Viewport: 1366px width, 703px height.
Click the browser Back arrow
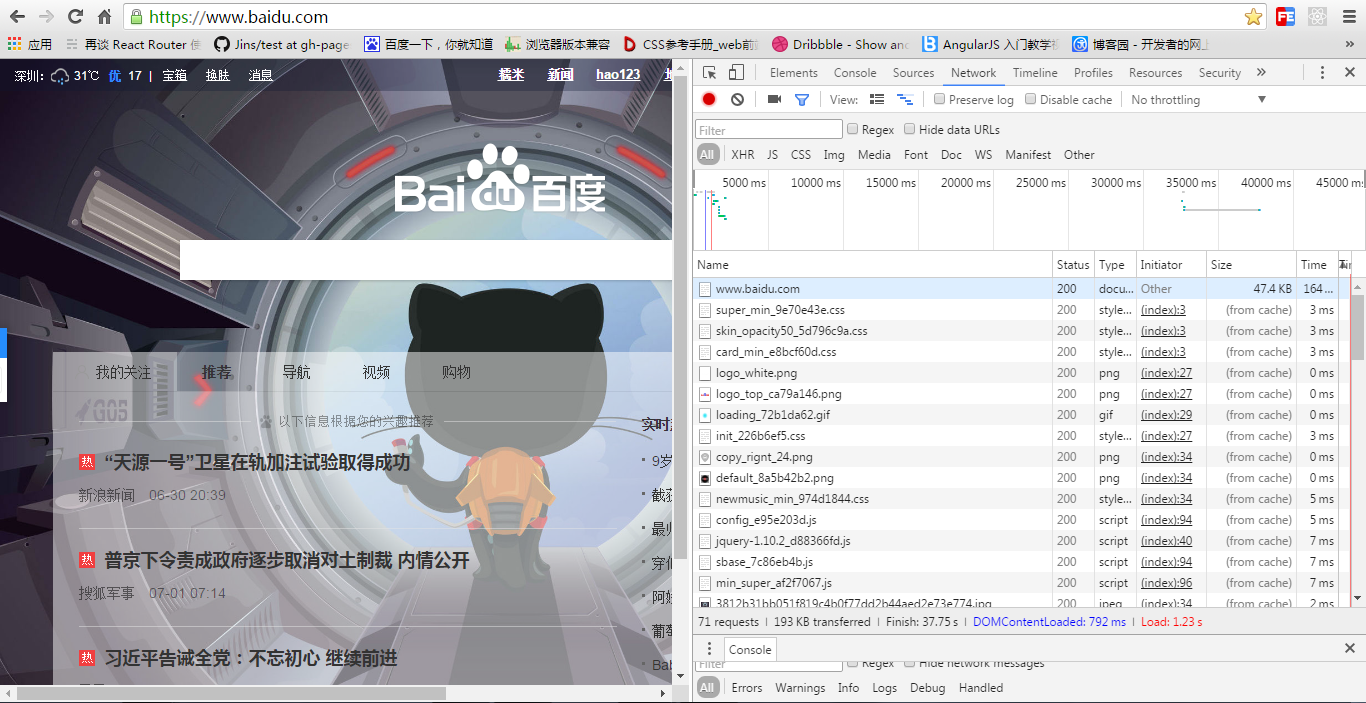18,17
